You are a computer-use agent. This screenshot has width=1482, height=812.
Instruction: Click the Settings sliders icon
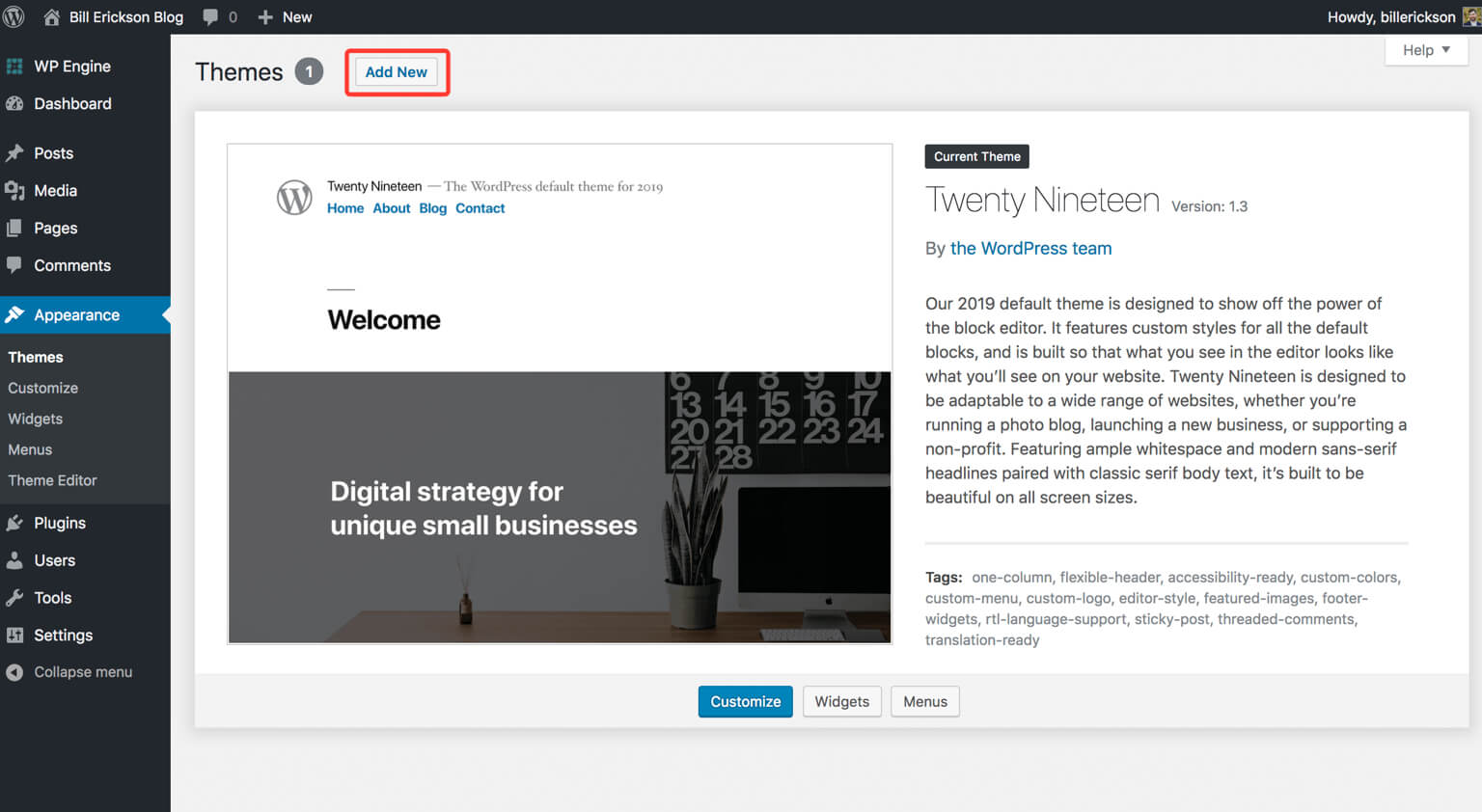pos(14,636)
